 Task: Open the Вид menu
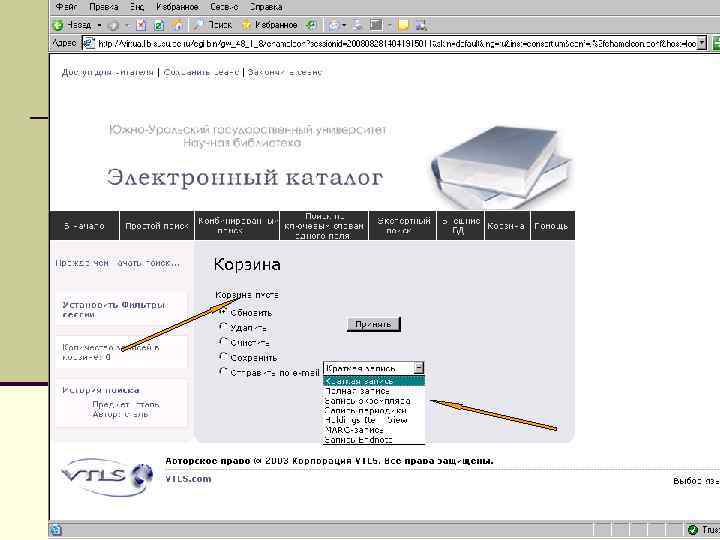(137, 7)
